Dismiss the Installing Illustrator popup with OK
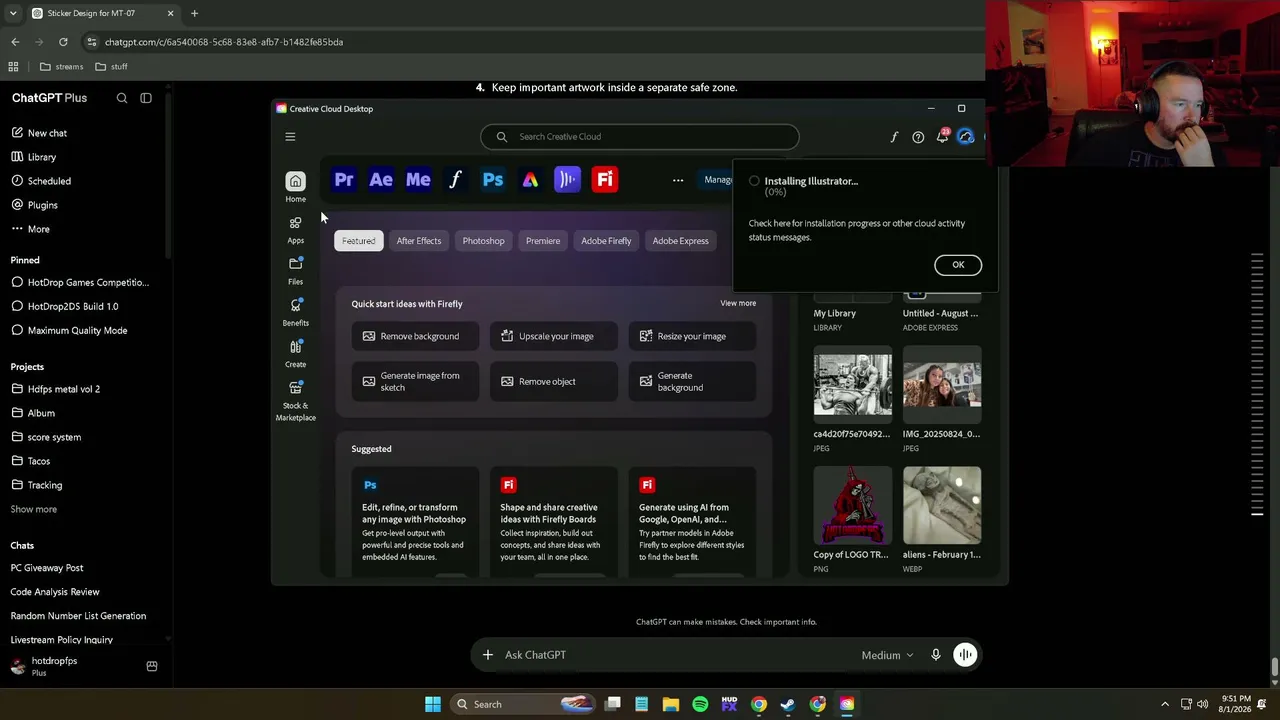 [x=958, y=265]
